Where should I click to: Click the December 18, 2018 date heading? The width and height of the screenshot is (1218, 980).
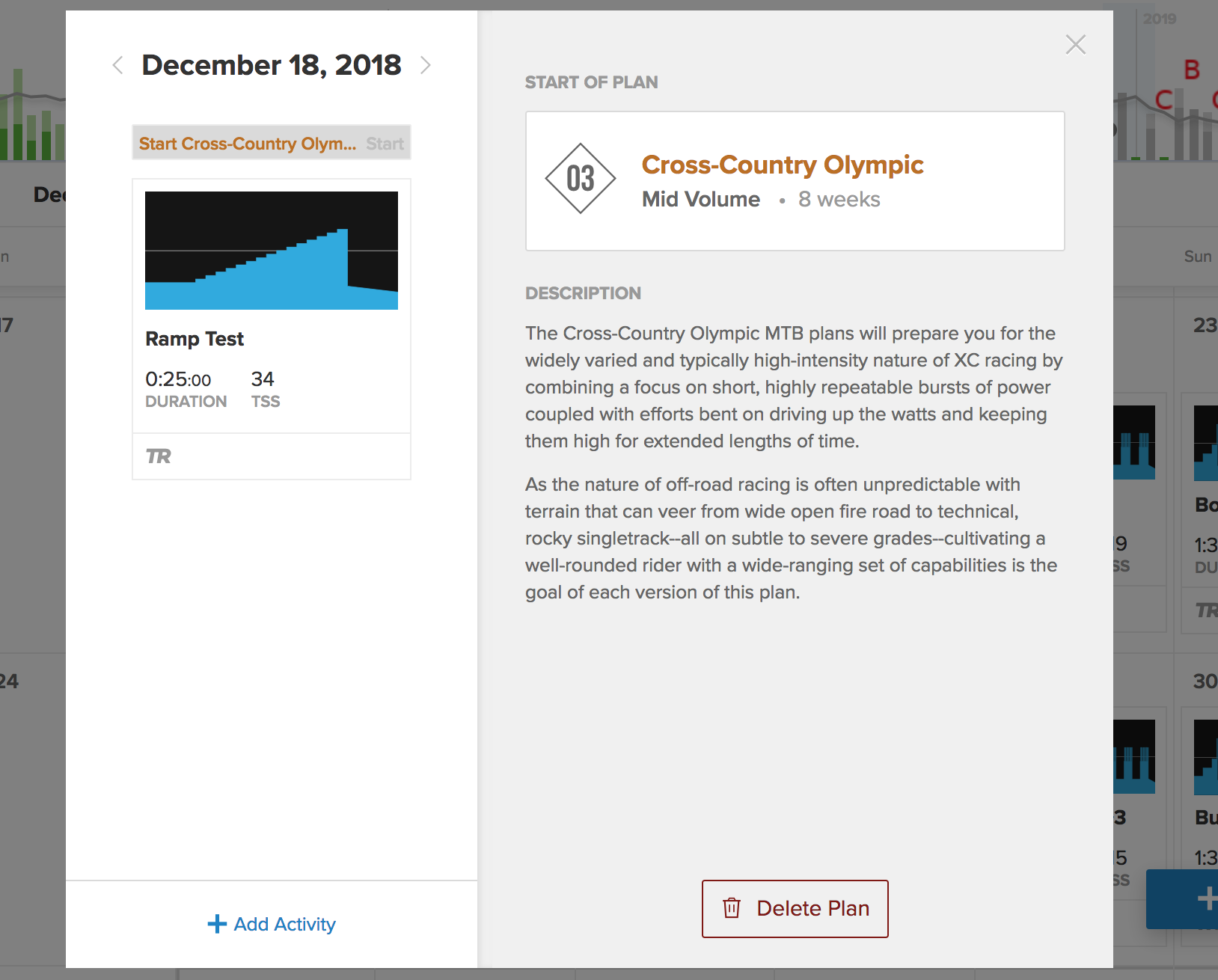pos(272,66)
